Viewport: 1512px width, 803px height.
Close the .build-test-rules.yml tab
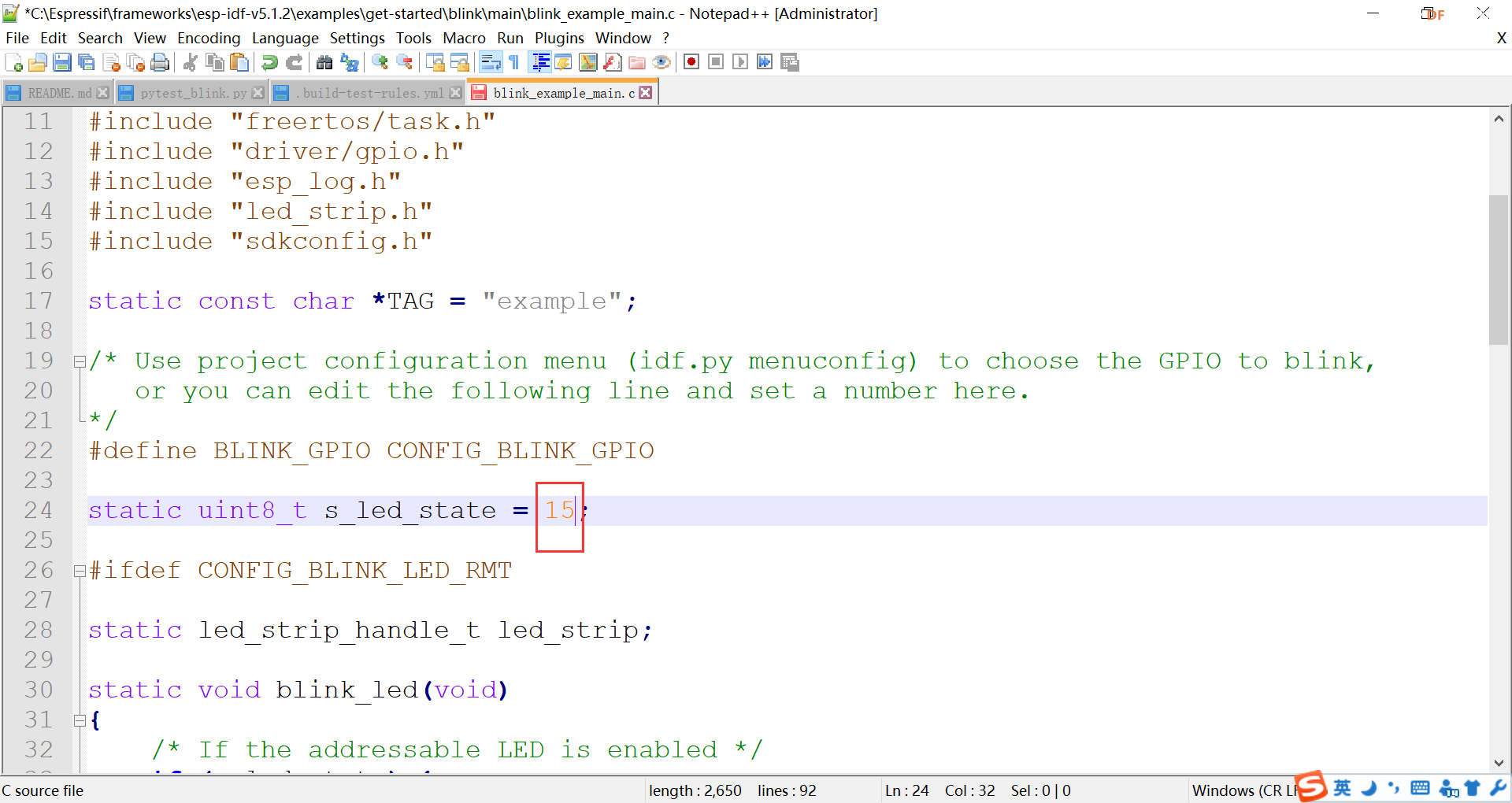[x=456, y=93]
